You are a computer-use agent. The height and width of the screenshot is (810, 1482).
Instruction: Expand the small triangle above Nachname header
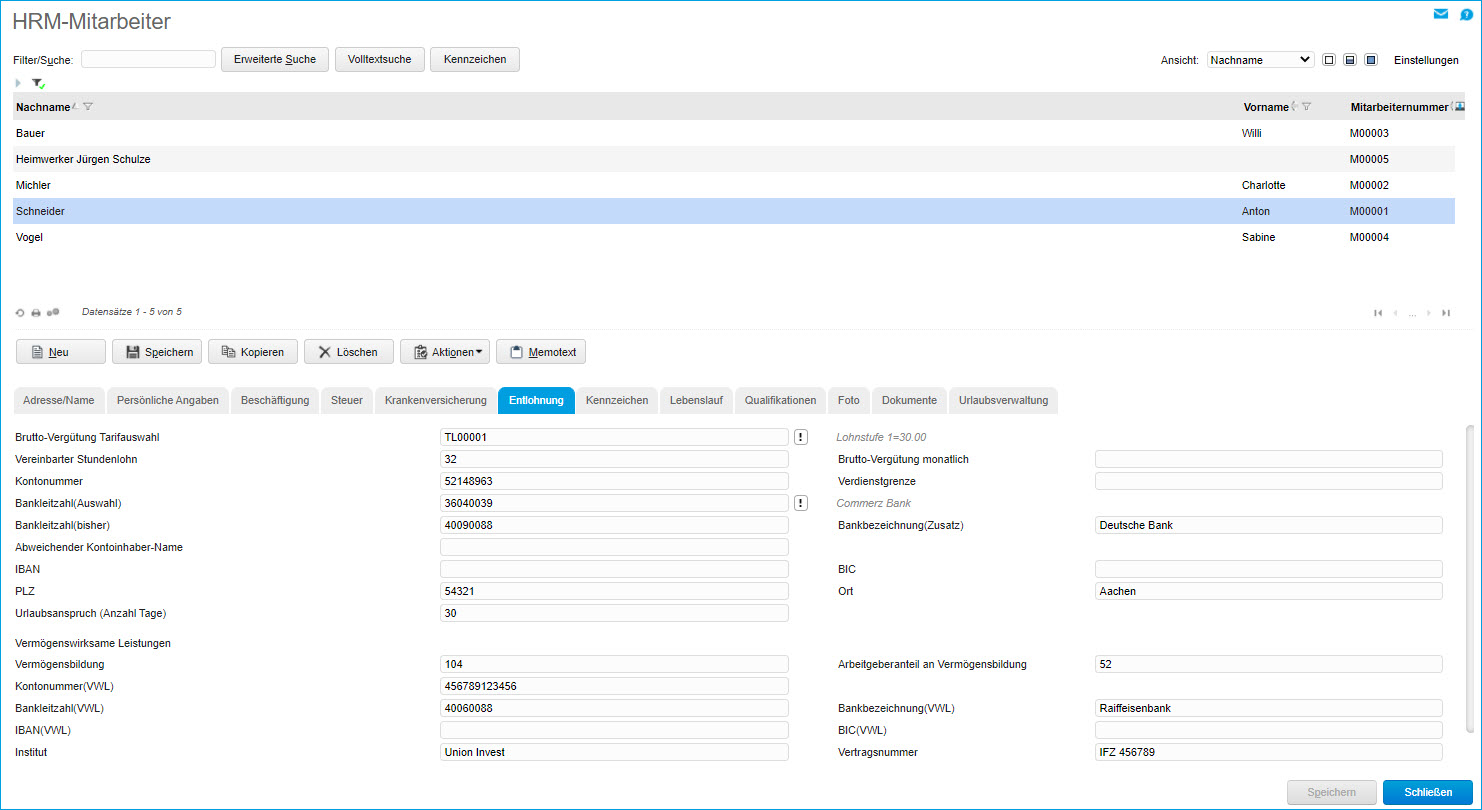point(18,83)
